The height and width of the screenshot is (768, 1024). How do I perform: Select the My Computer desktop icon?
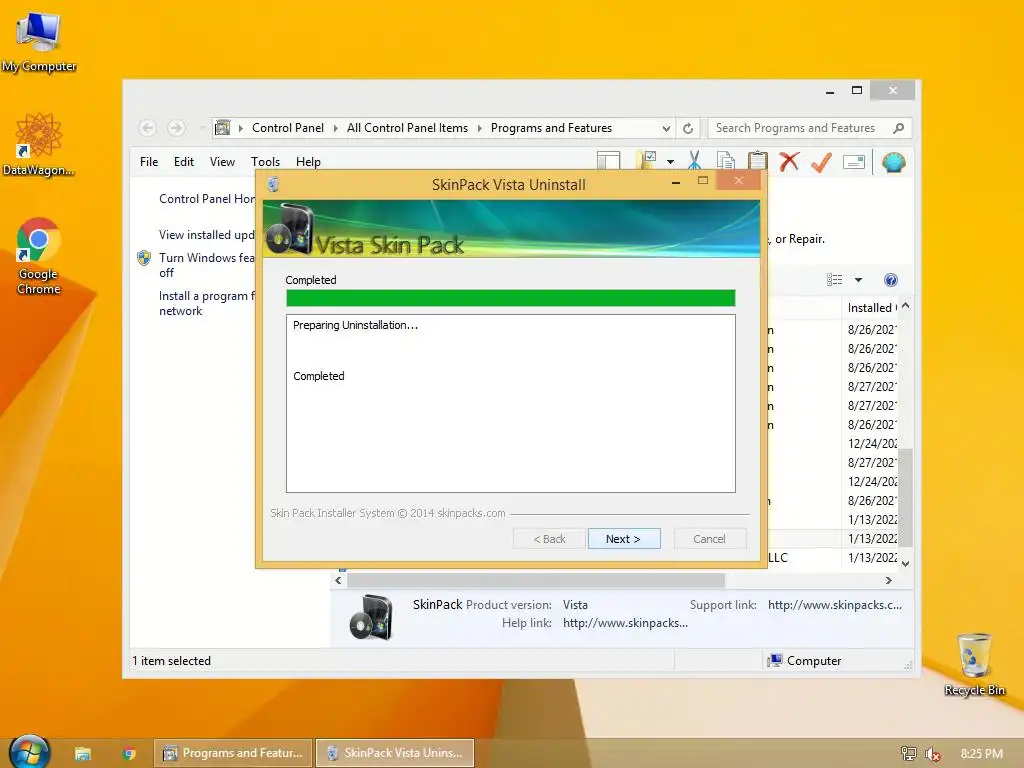coord(39,41)
